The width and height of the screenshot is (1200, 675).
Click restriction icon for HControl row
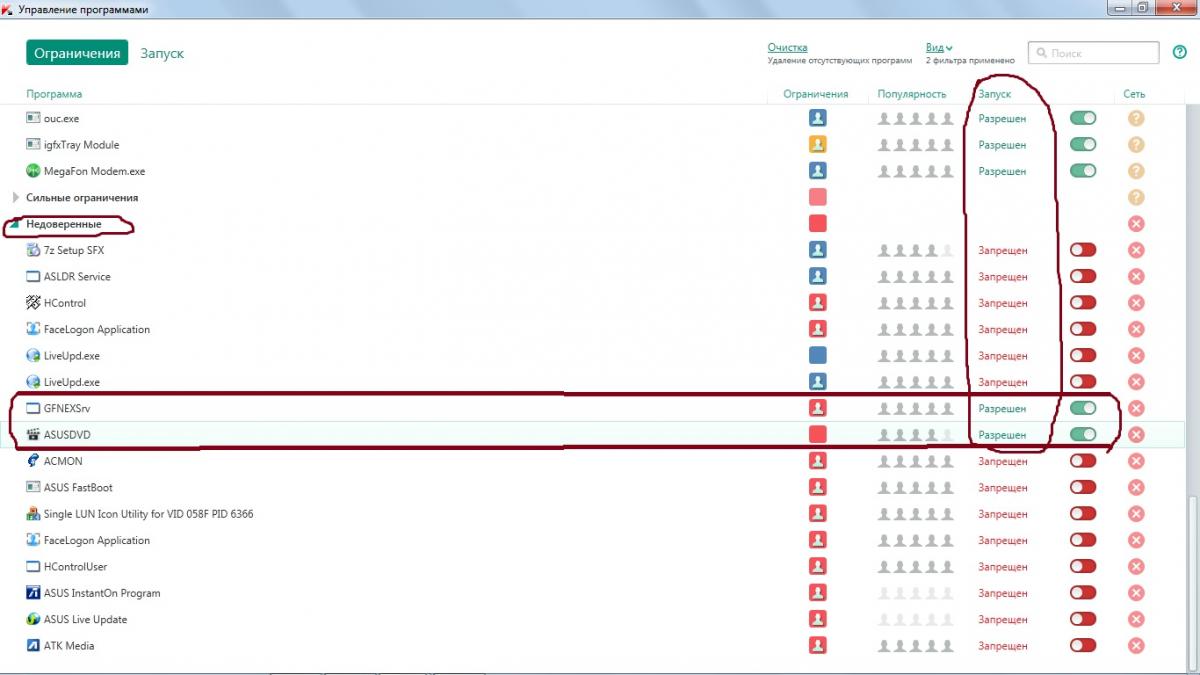click(x=817, y=303)
